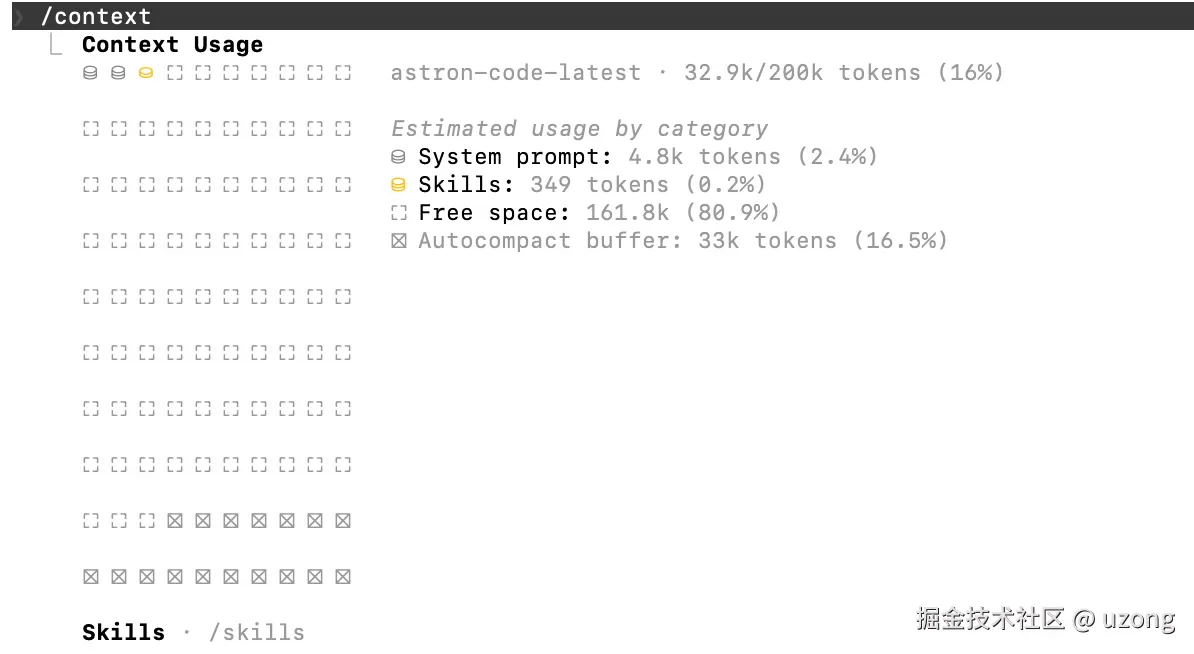This screenshot has width=1194, height=654.
Task: Click the first gray system prompt grid icon
Action: coord(91,73)
